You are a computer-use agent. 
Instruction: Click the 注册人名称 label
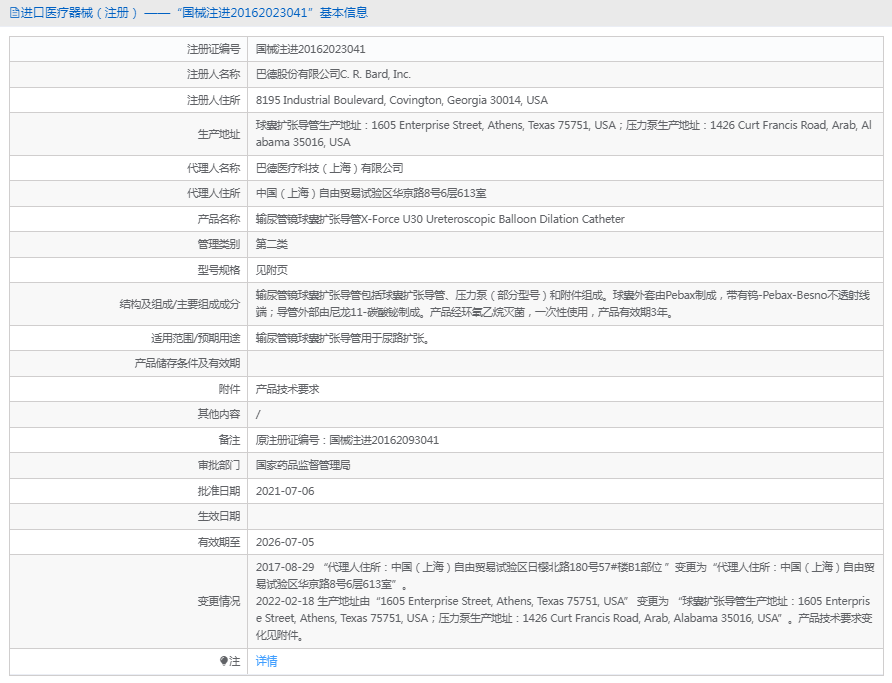pyautogui.click(x=213, y=74)
